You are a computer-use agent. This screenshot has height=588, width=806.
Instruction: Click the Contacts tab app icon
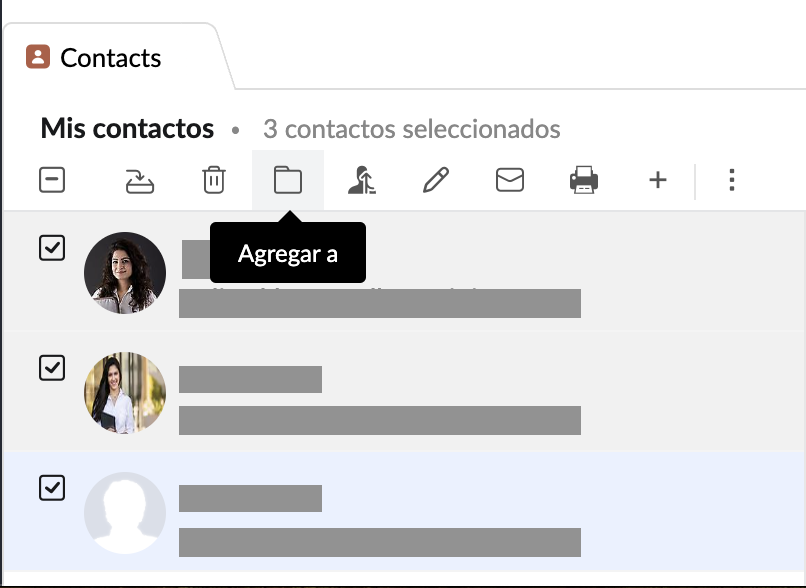pos(38,57)
